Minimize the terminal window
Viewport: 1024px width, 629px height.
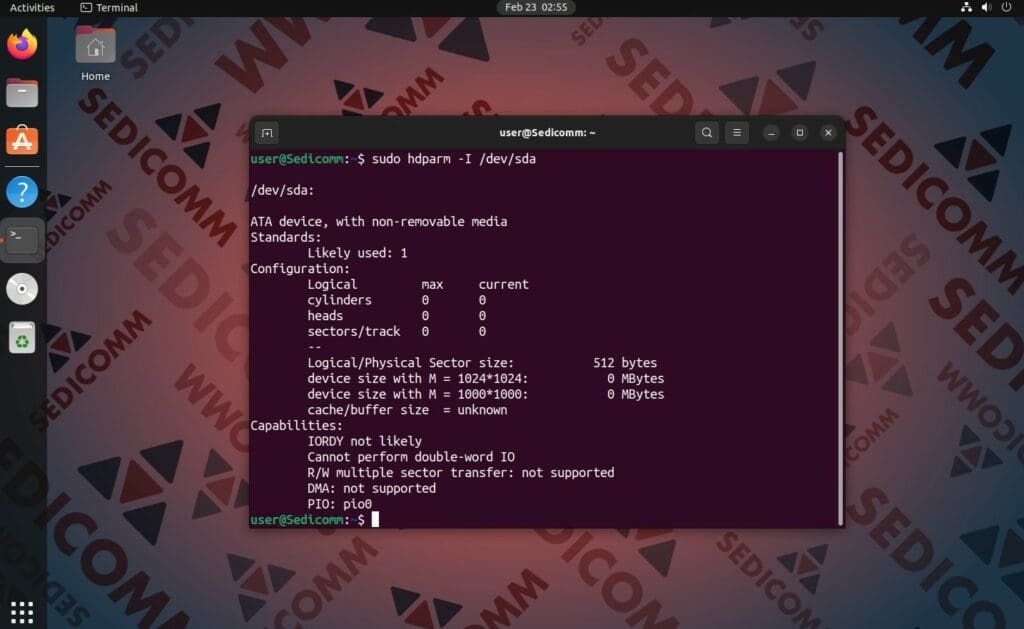(x=771, y=133)
